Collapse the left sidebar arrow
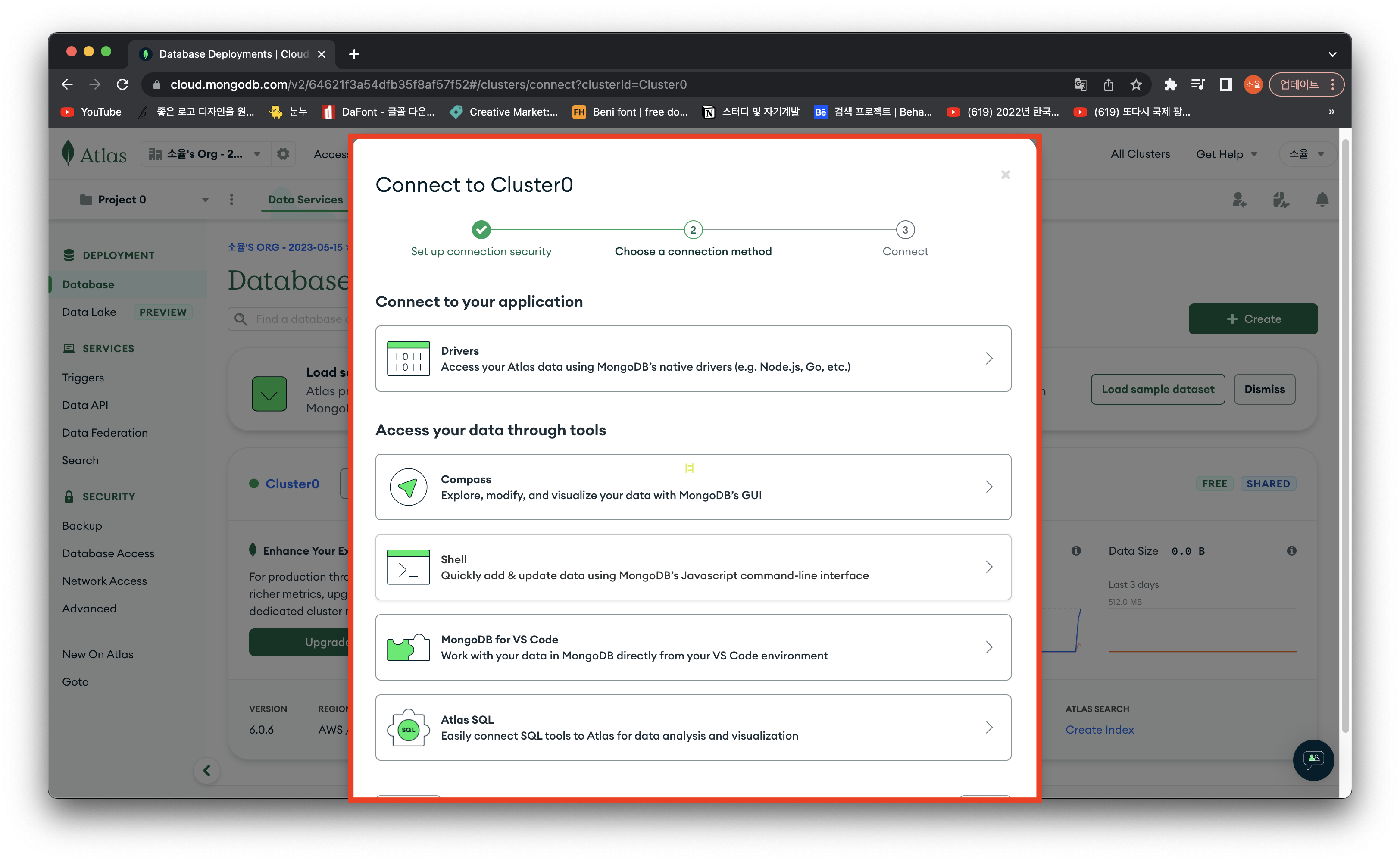Image resolution: width=1400 pixels, height=862 pixels. click(207, 770)
